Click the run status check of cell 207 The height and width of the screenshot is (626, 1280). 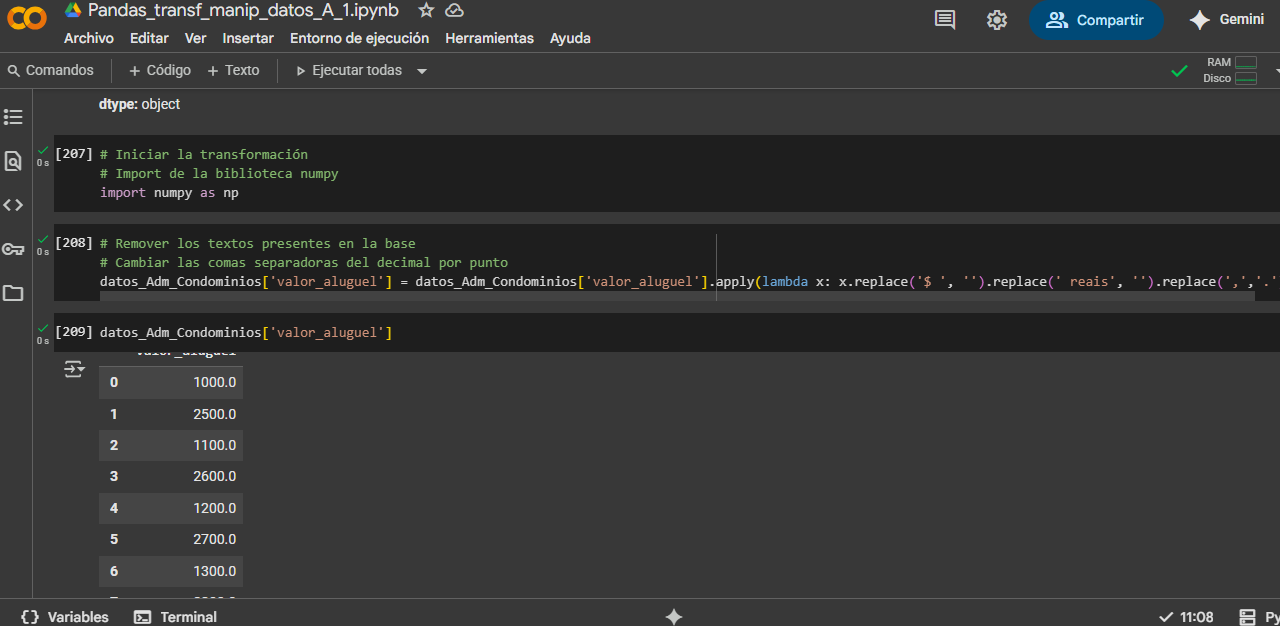[x=43, y=150]
